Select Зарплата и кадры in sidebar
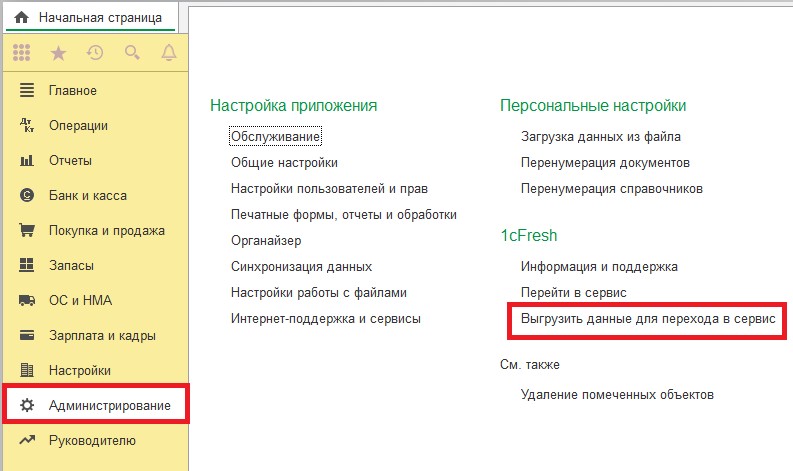 tap(102, 335)
